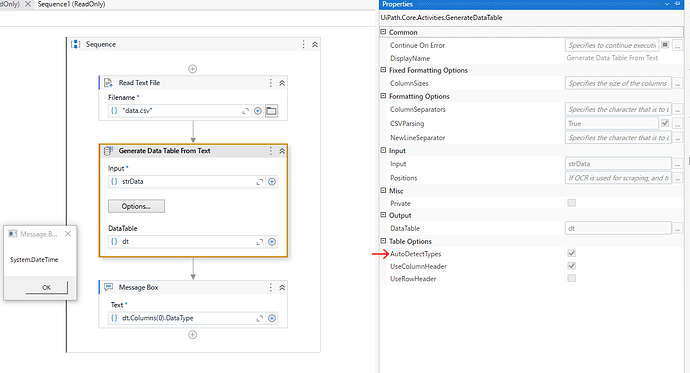Collapse the Misc properties section

[x=383, y=190]
